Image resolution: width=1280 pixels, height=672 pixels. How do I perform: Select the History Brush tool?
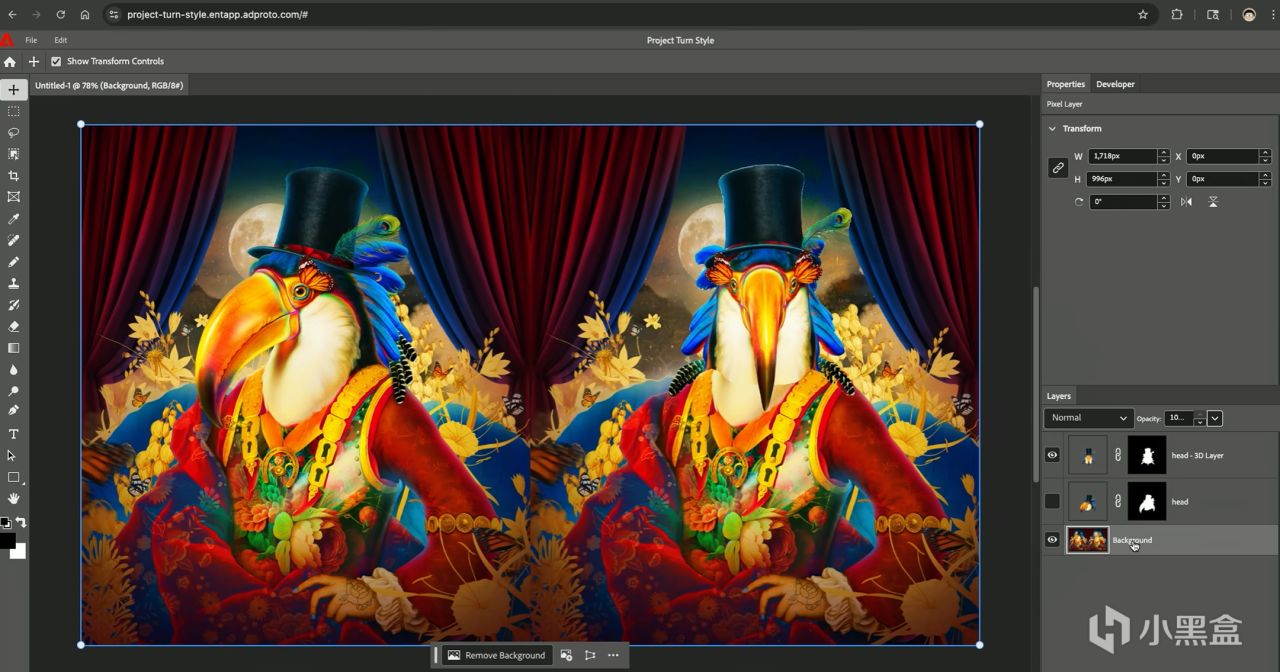pyautogui.click(x=13, y=305)
